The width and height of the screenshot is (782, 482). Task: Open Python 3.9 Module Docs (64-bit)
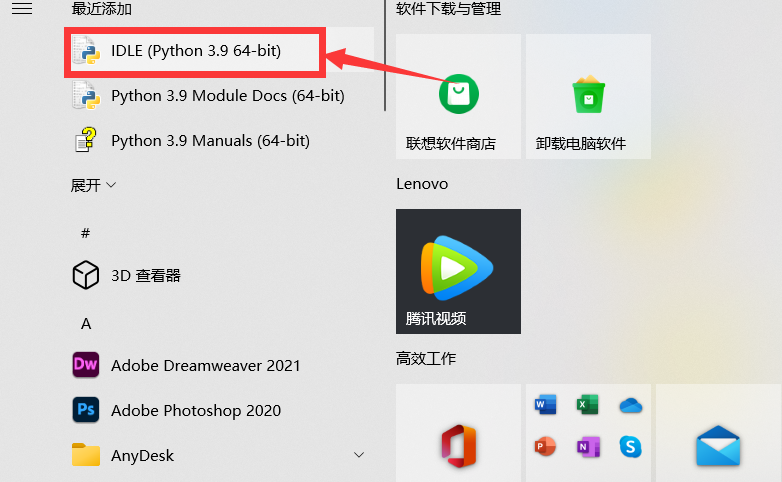point(219,96)
